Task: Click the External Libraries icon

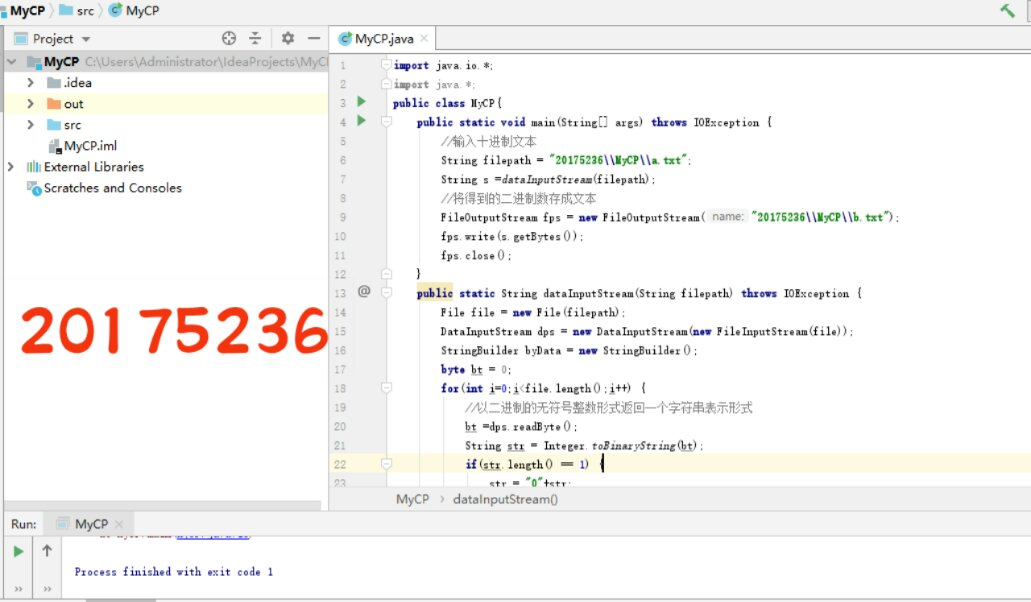Action: tap(34, 167)
